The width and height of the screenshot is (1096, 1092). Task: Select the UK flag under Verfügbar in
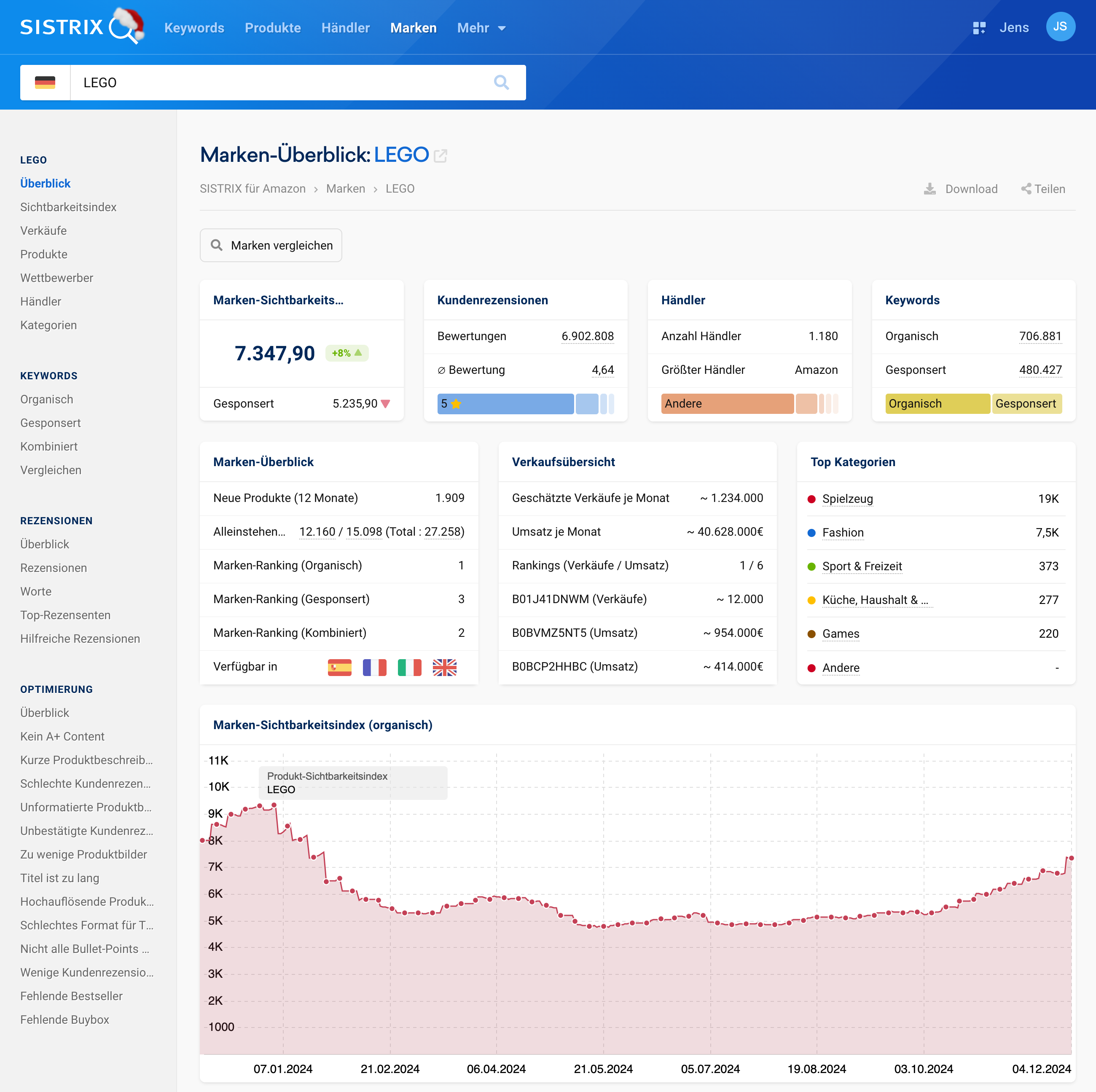click(444, 667)
